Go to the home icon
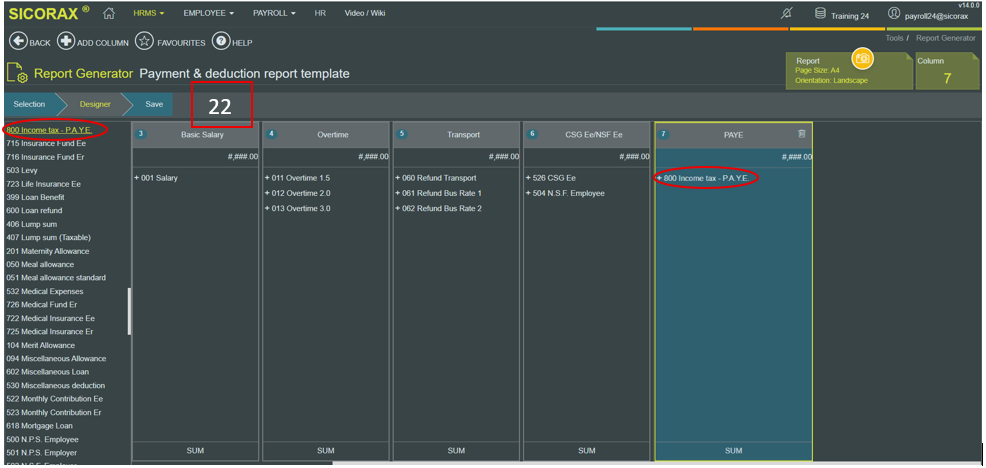 (109, 13)
